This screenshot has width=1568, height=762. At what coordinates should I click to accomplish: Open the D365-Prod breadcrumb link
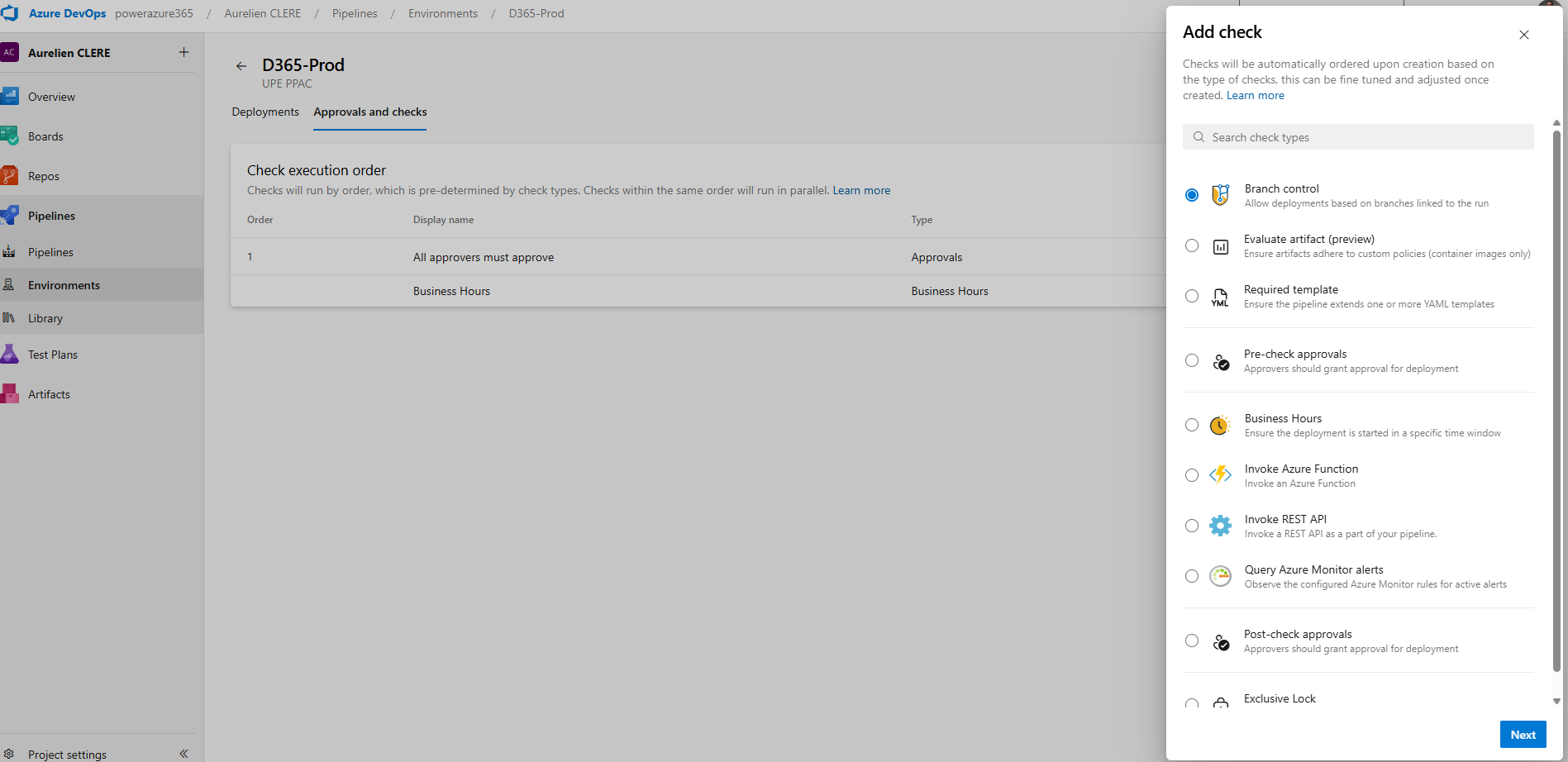coord(536,13)
